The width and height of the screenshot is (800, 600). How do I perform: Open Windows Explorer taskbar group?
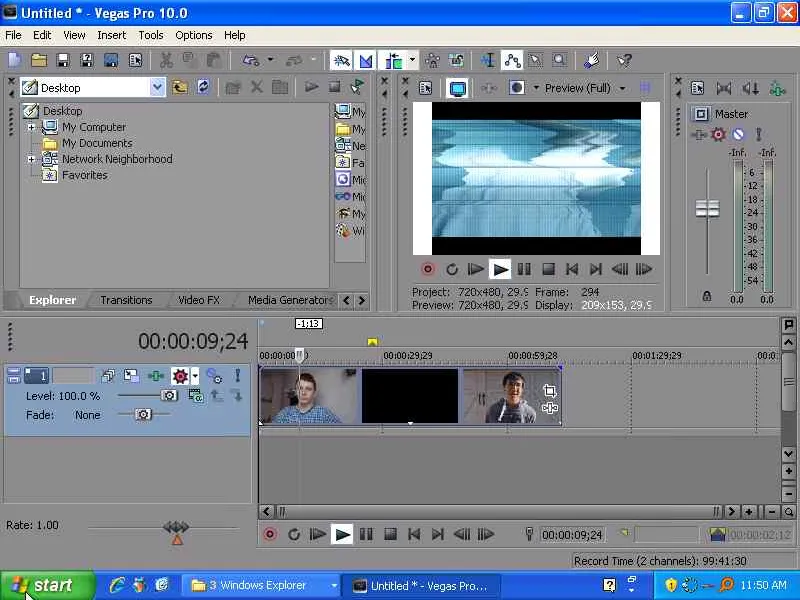(x=262, y=585)
